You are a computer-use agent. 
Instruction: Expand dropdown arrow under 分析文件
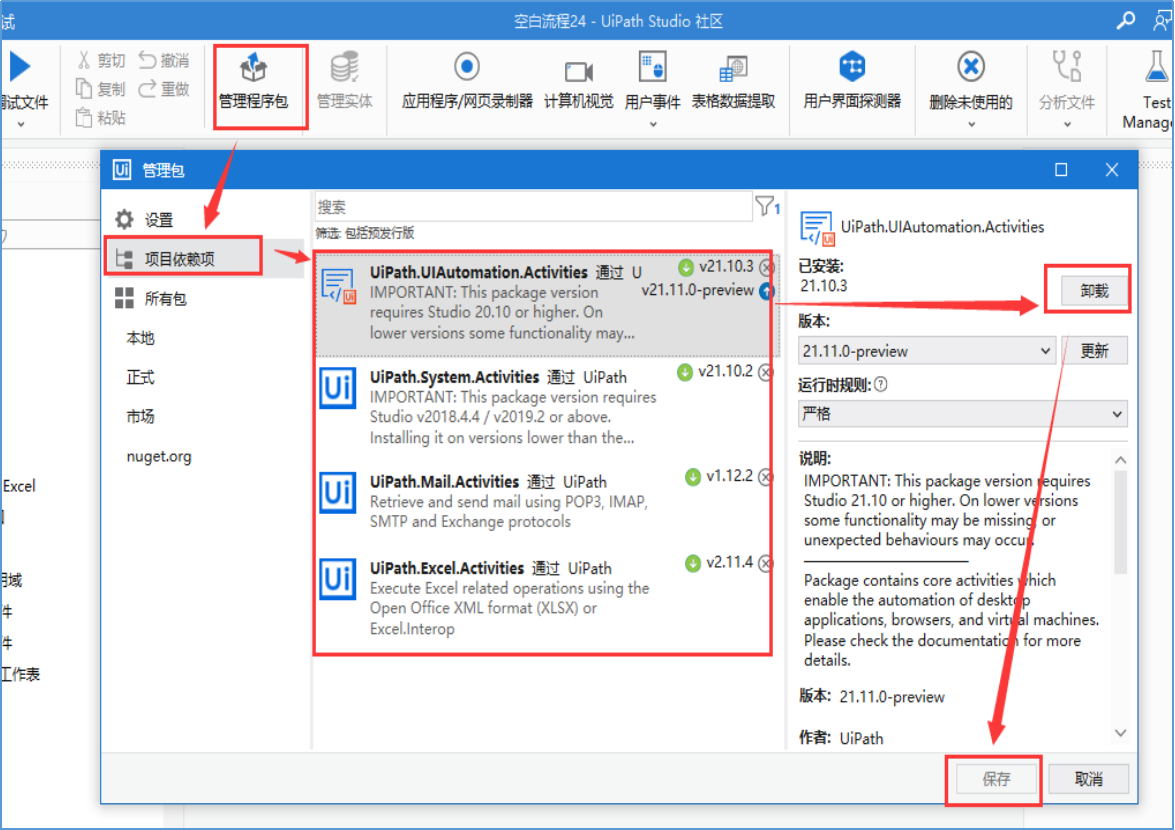(x=1067, y=124)
